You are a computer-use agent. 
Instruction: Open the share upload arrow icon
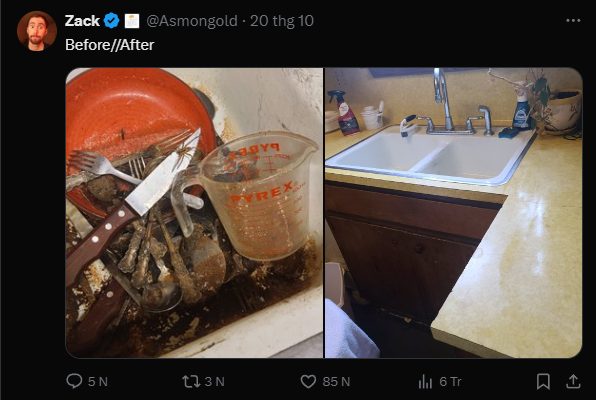click(x=573, y=381)
